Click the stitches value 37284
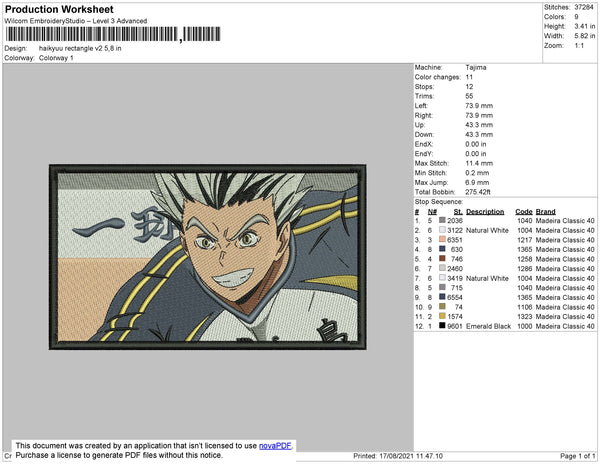 coord(584,7)
